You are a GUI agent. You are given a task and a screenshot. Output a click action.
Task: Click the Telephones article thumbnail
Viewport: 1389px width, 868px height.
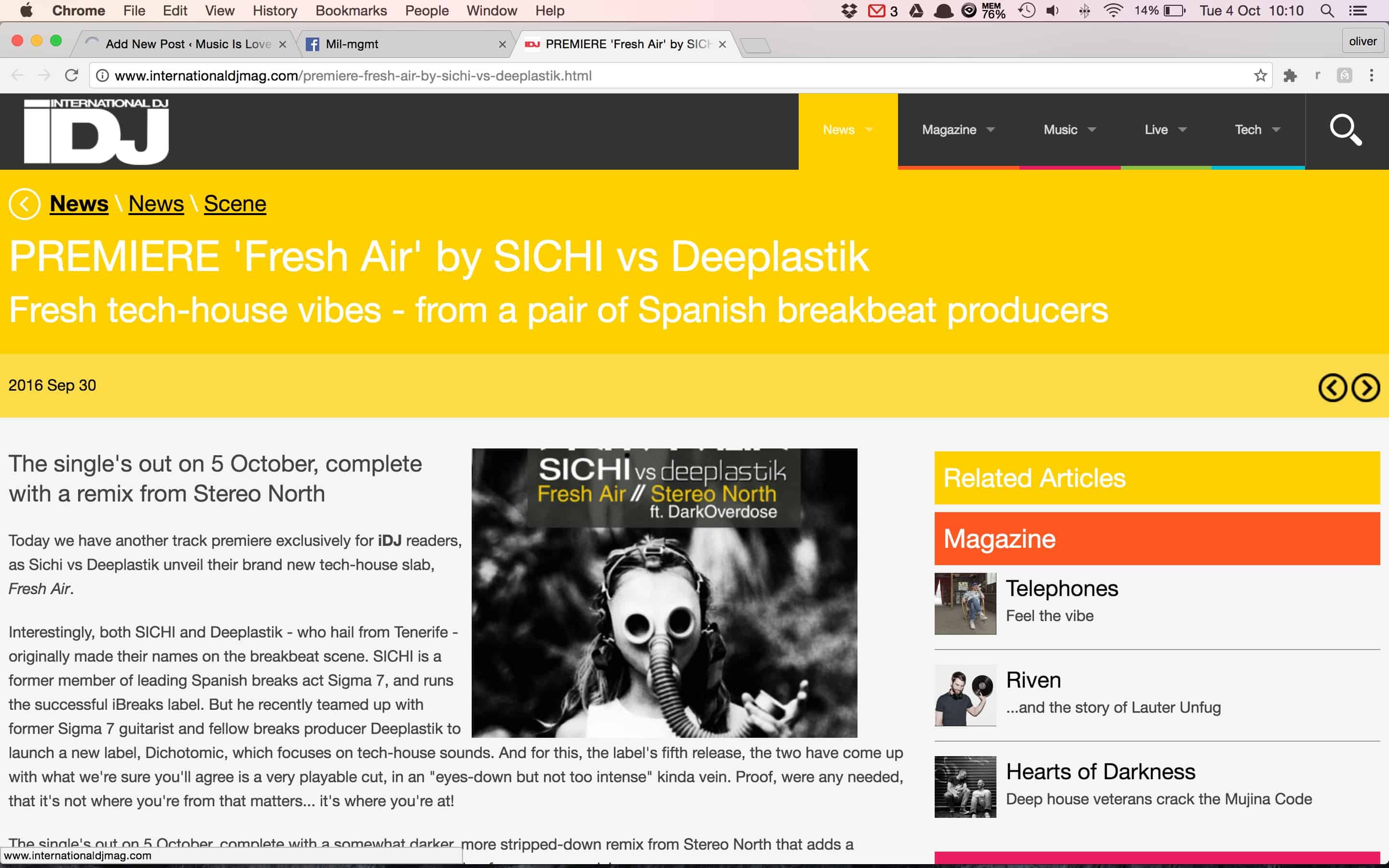pos(965,603)
